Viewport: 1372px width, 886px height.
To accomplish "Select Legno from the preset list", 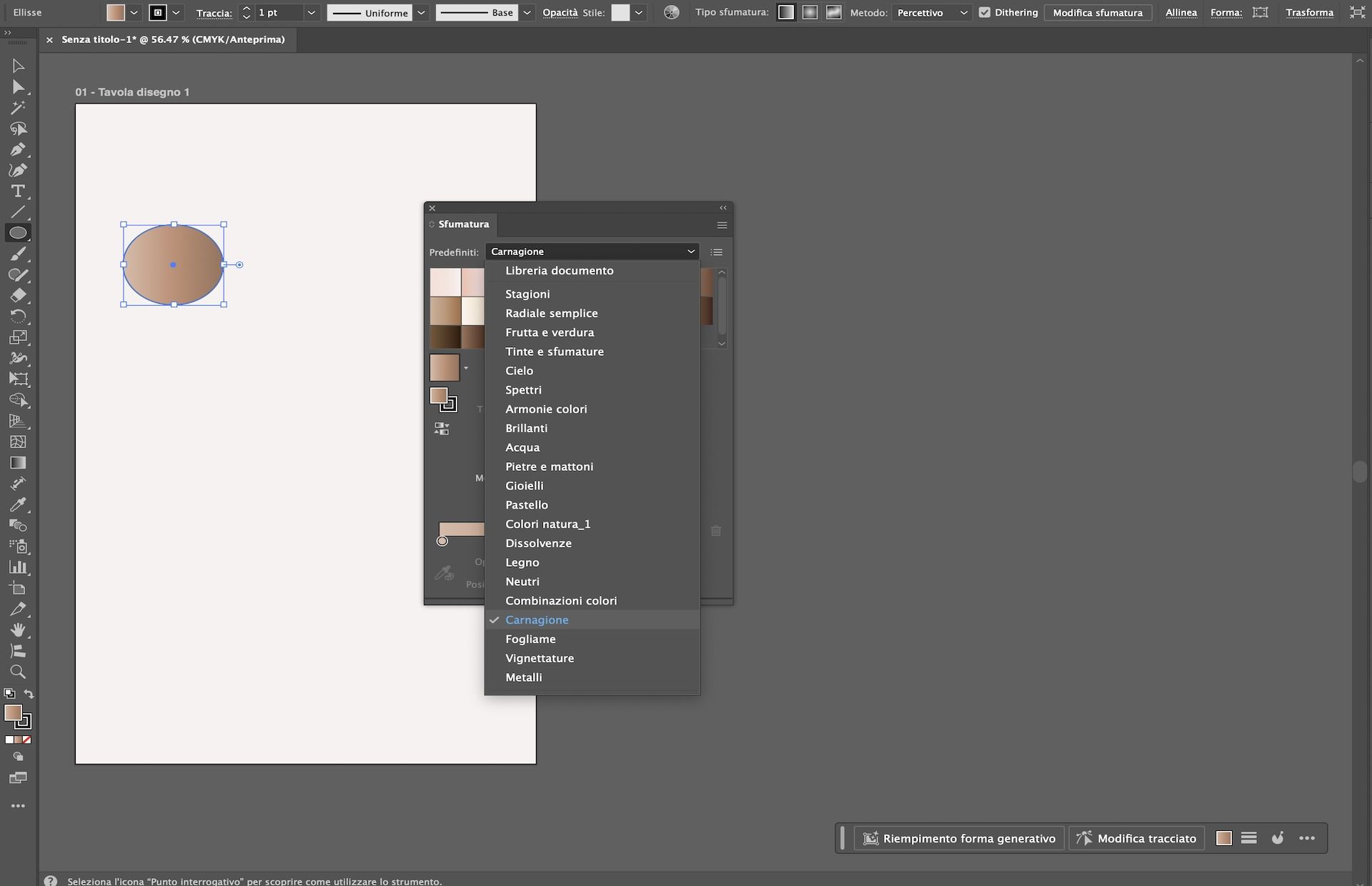I will tap(522, 562).
